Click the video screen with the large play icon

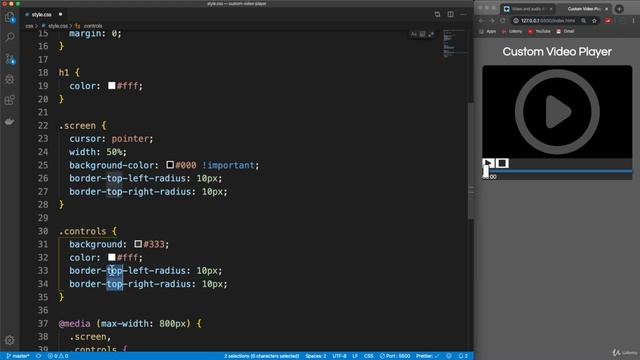557,111
